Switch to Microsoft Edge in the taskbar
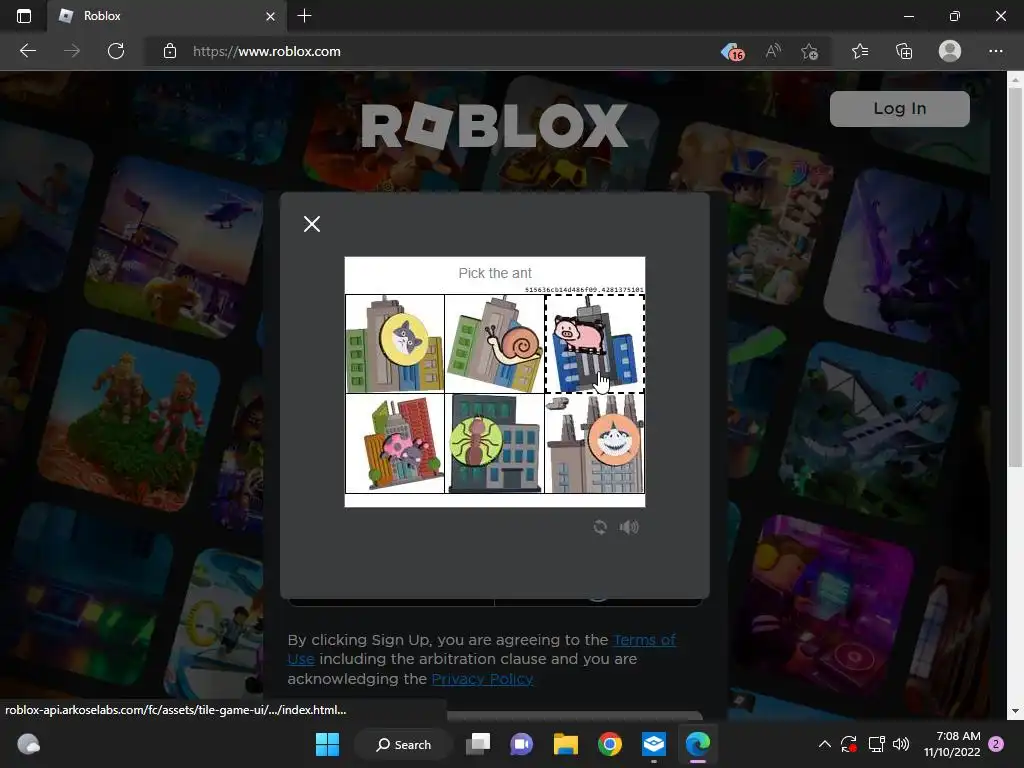Viewport: 1024px width, 768px height. pyautogui.click(x=697, y=744)
